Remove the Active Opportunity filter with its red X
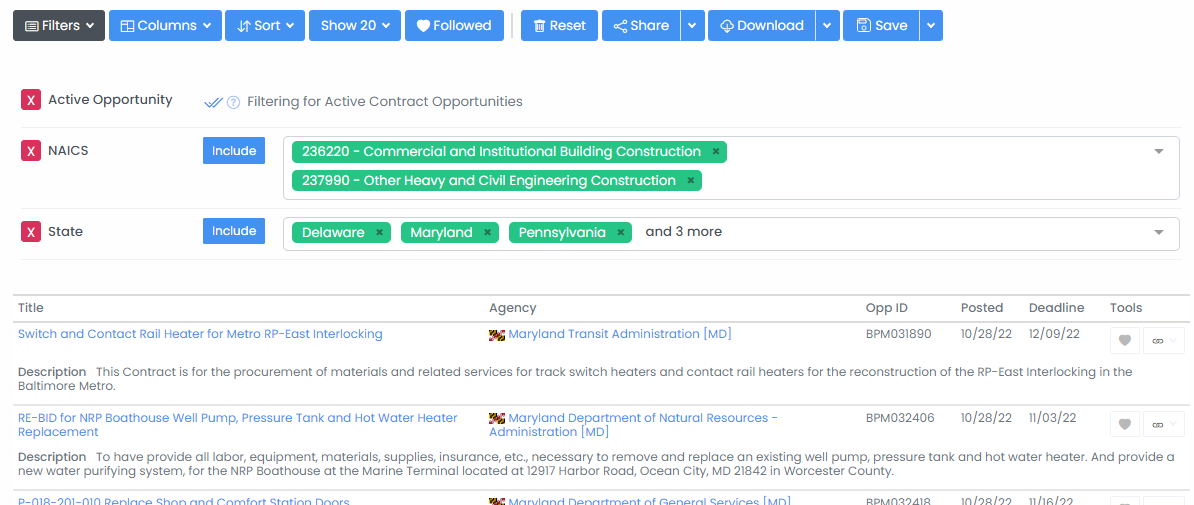1194x505 pixels. [30, 100]
